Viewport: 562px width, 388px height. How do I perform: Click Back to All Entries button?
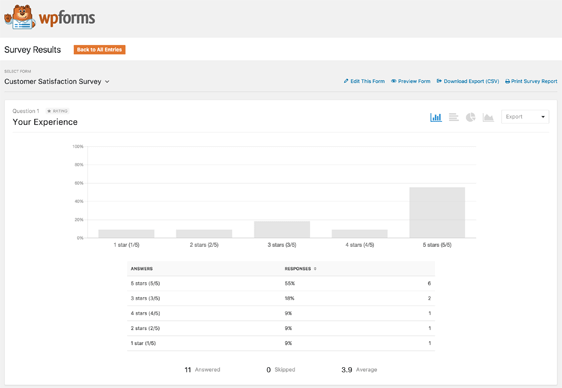(100, 49)
